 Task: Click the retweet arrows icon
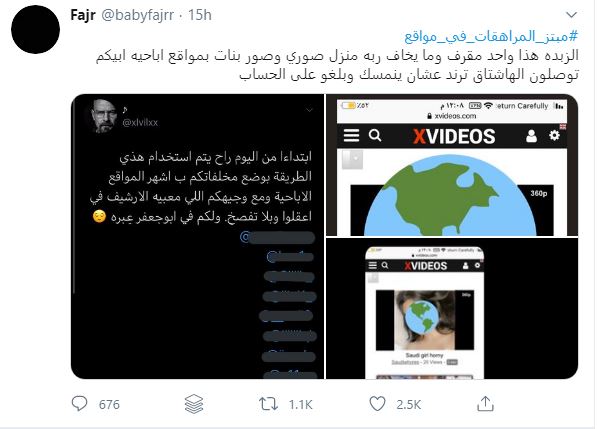[268, 404]
